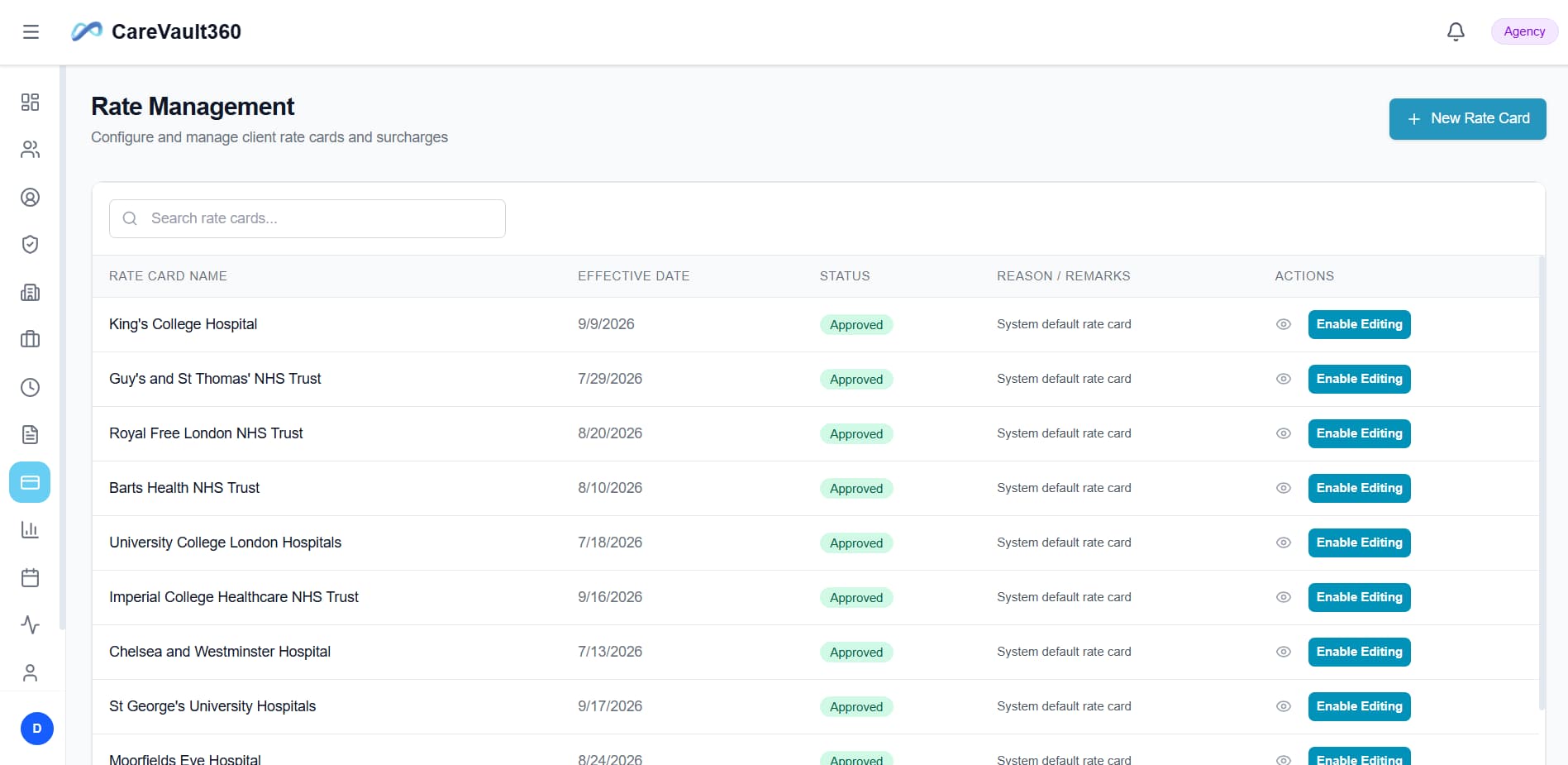Select King's College Hospital name
Viewport: 1568px width, 765px height.
click(x=183, y=324)
